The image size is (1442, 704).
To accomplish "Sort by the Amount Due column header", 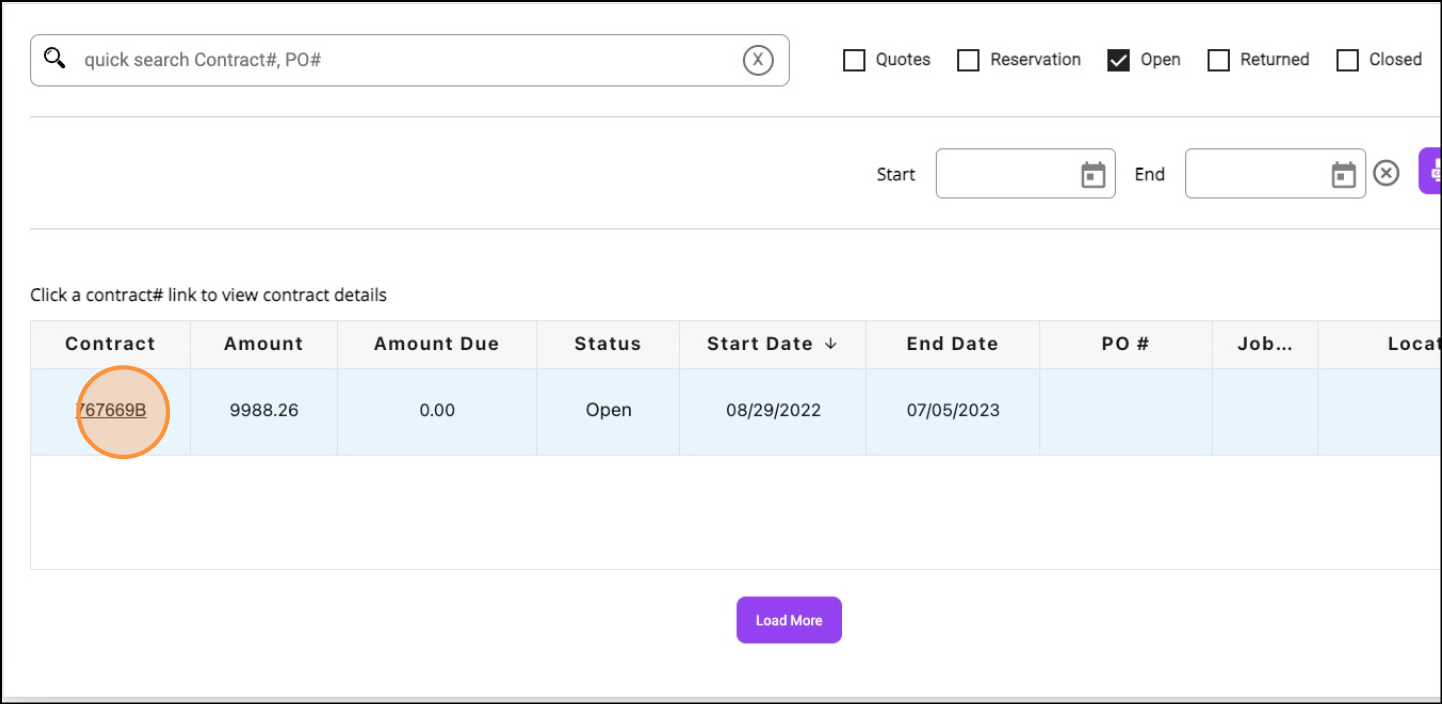I will point(436,344).
